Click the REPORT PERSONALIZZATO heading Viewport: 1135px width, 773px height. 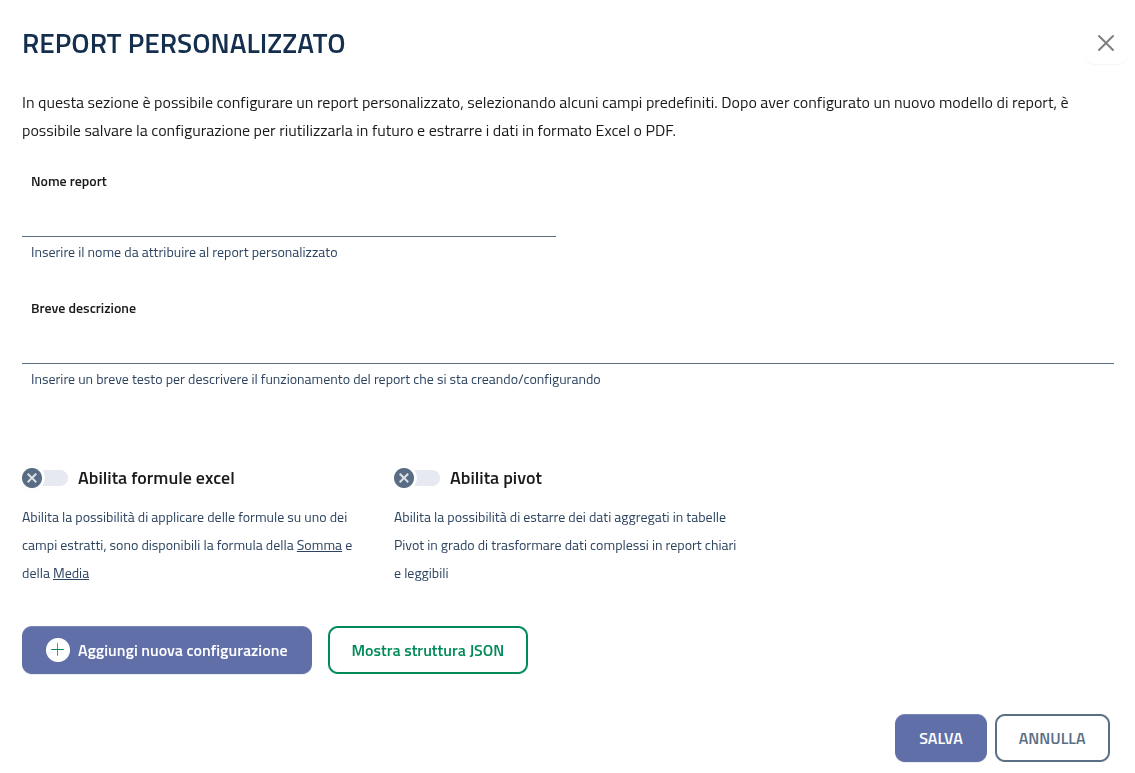coord(184,43)
